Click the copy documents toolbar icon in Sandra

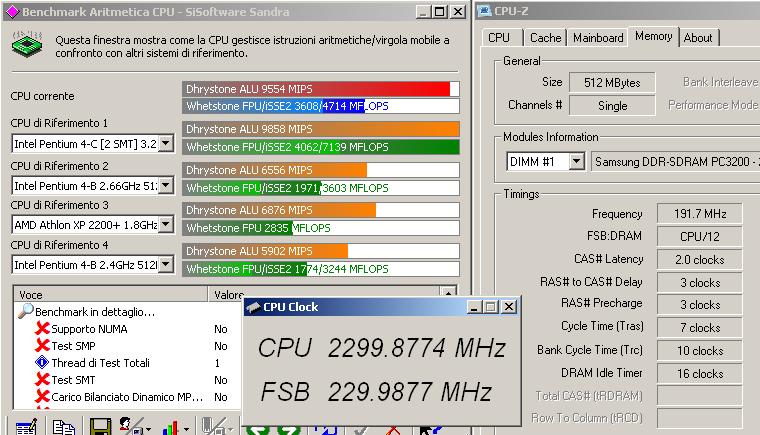tap(63, 427)
